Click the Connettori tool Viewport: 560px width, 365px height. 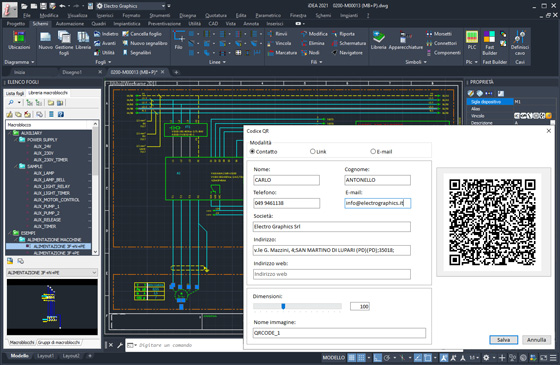(441, 43)
